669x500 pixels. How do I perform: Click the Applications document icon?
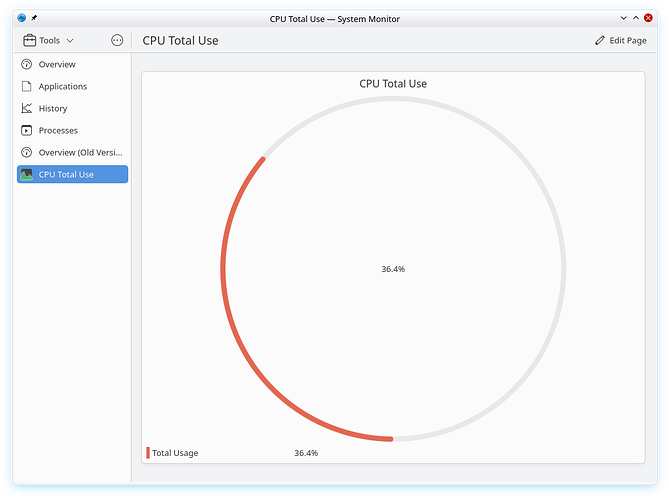pyautogui.click(x=27, y=86)
